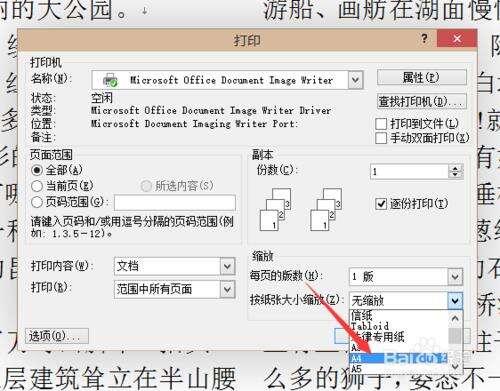Select the 页码范围(G) radio button

37,201
